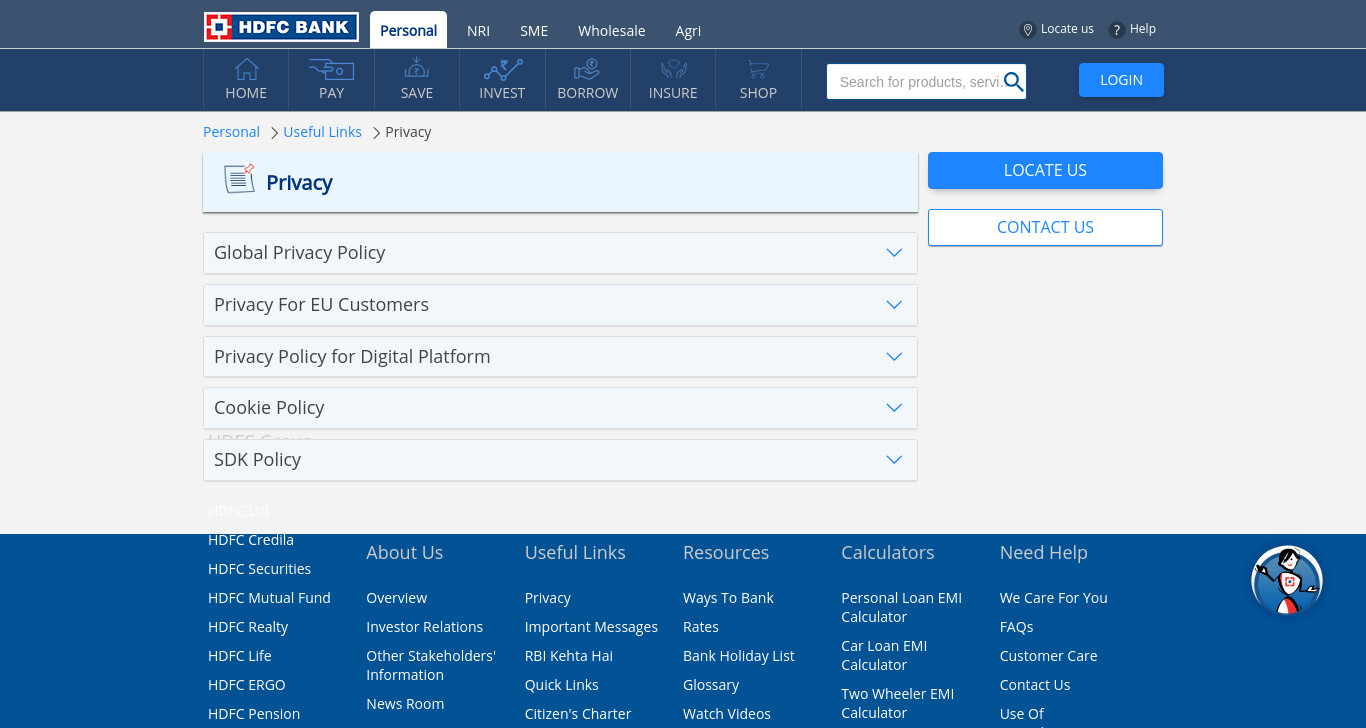
Task: Open Quick Links footer link
Action: tap(562, 685)
